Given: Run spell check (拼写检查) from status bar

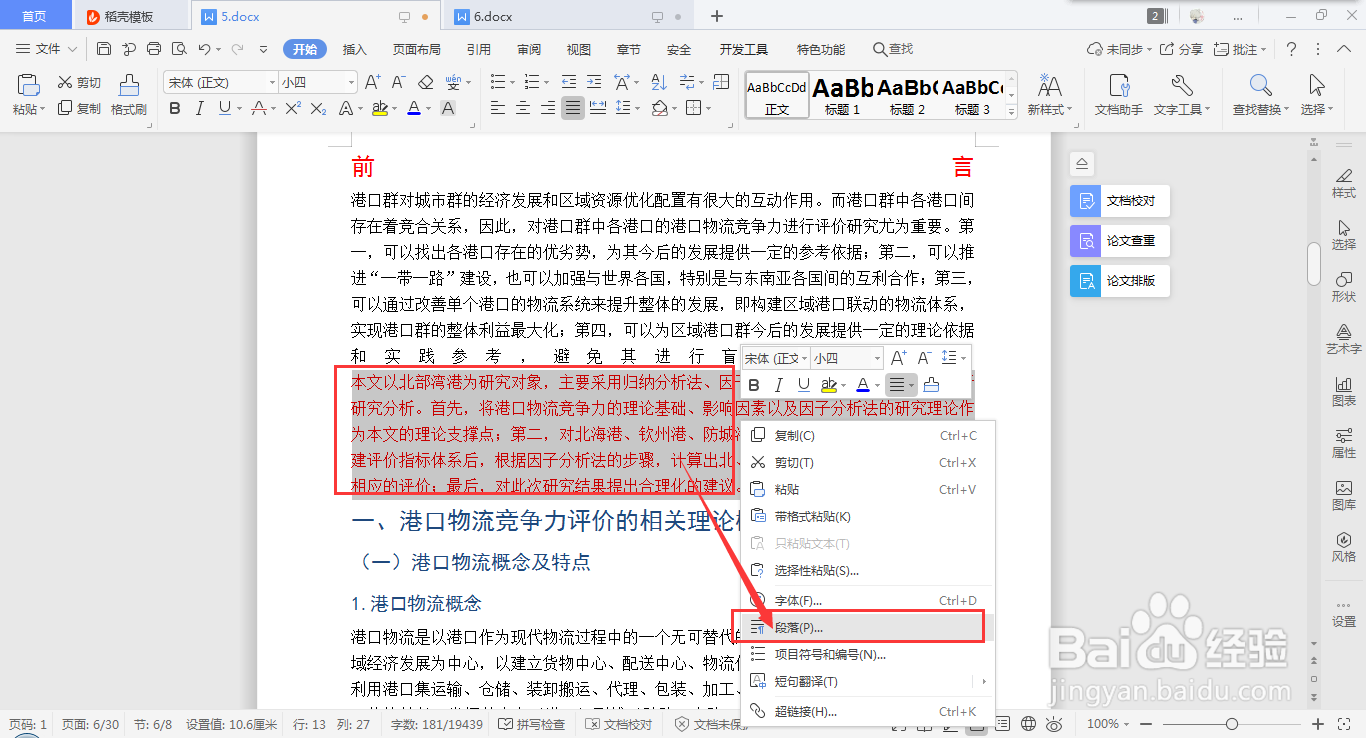Looking at the screenshot, I should tap(529, 723).
